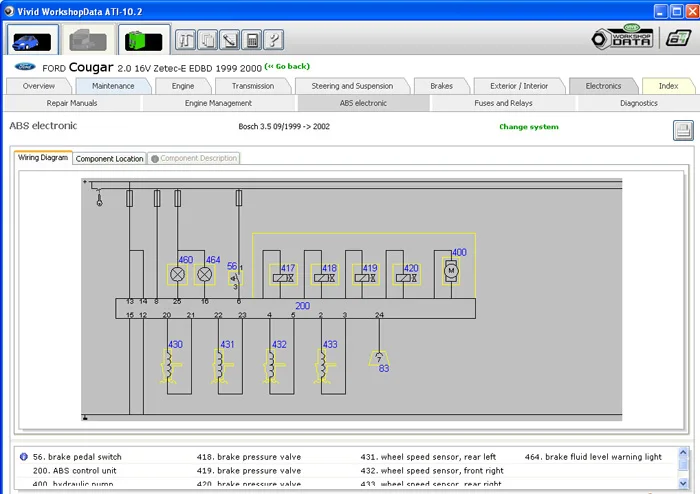Click the diagonal pencil toolbar icon

click(x=230, y=40)
